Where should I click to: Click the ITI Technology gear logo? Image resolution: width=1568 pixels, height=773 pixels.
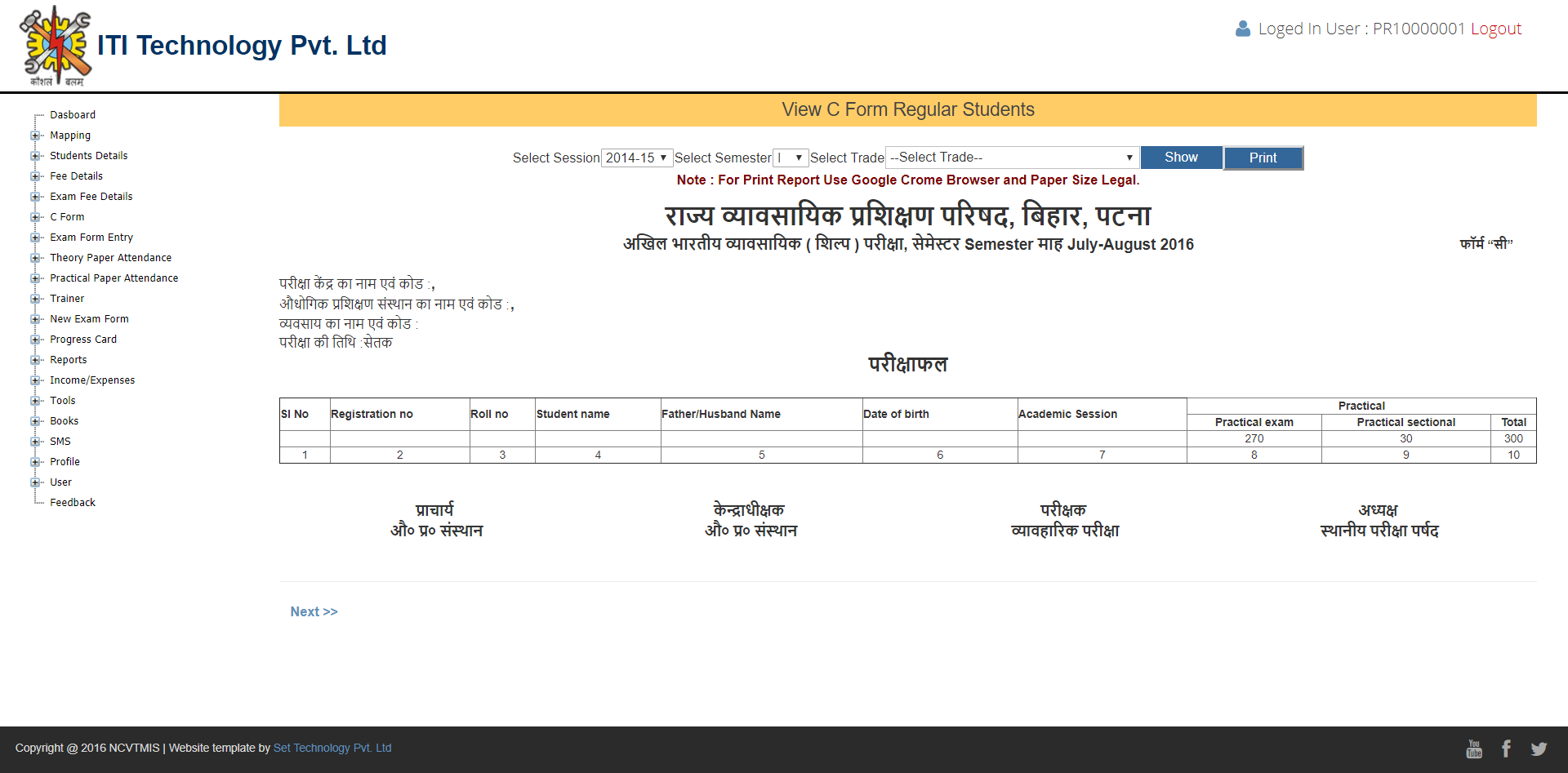coord(56,46)
